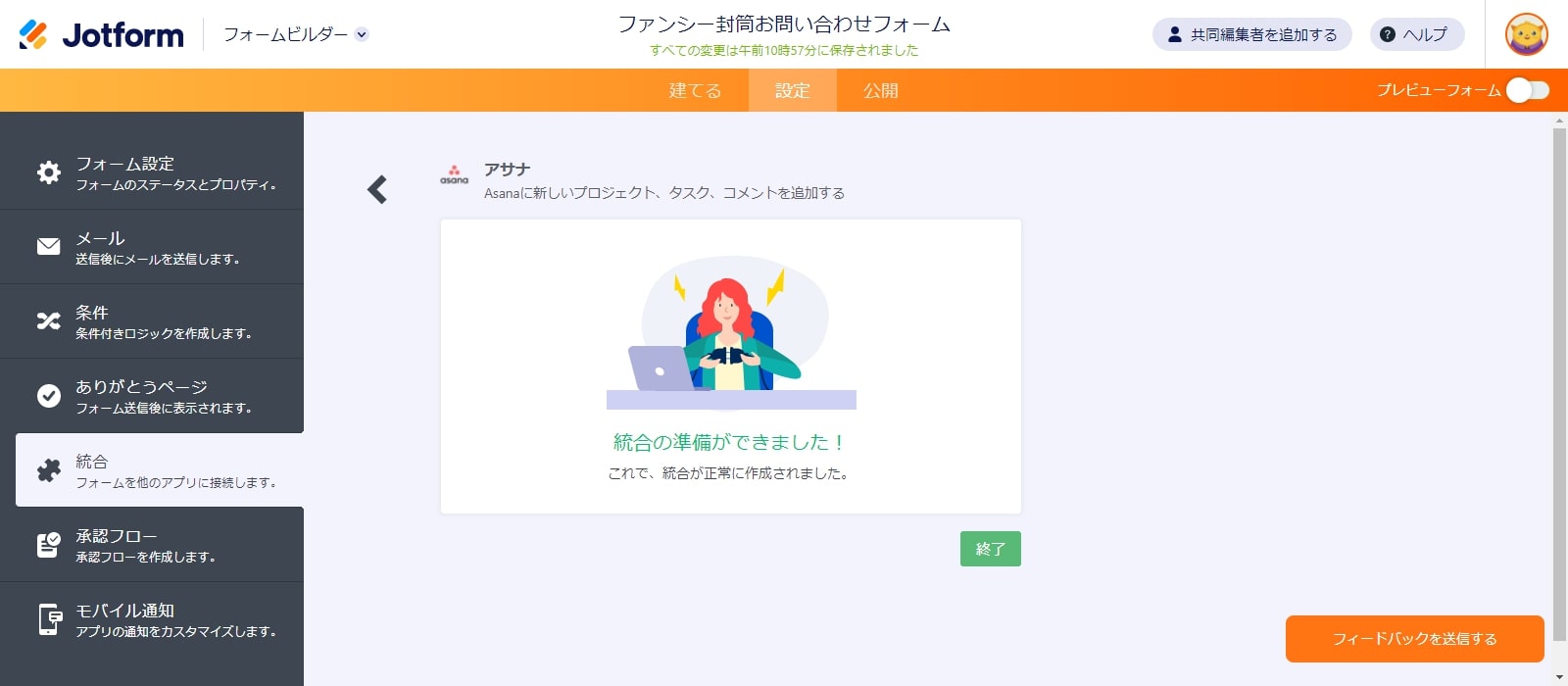Viewport: 1568px width, 686px height.
Task: Click the green 終了 button
Action: click(990, 549)
